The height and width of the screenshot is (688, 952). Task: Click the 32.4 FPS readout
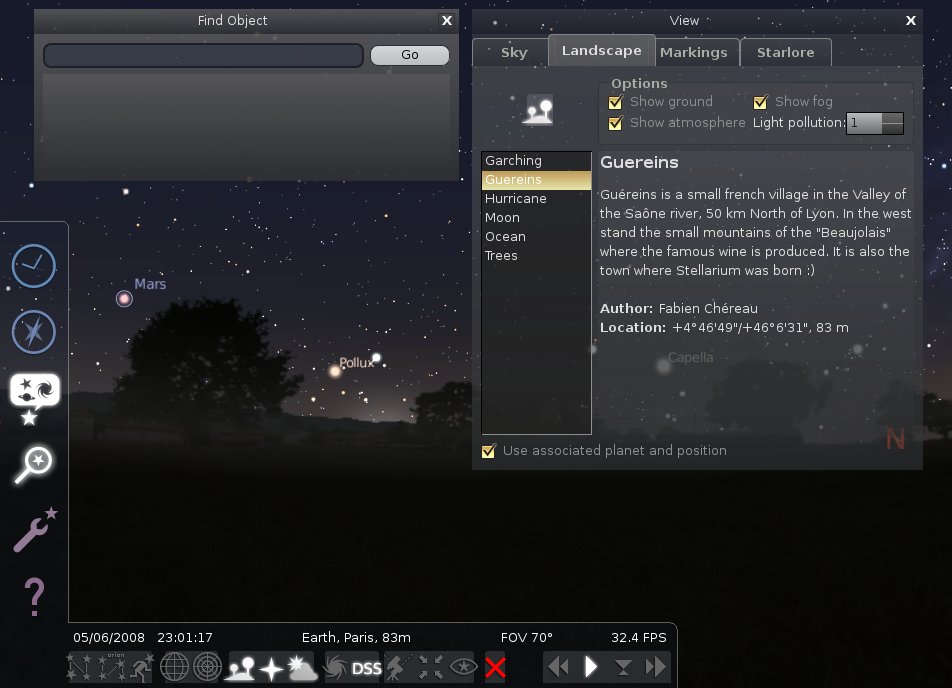pos(639,638)
